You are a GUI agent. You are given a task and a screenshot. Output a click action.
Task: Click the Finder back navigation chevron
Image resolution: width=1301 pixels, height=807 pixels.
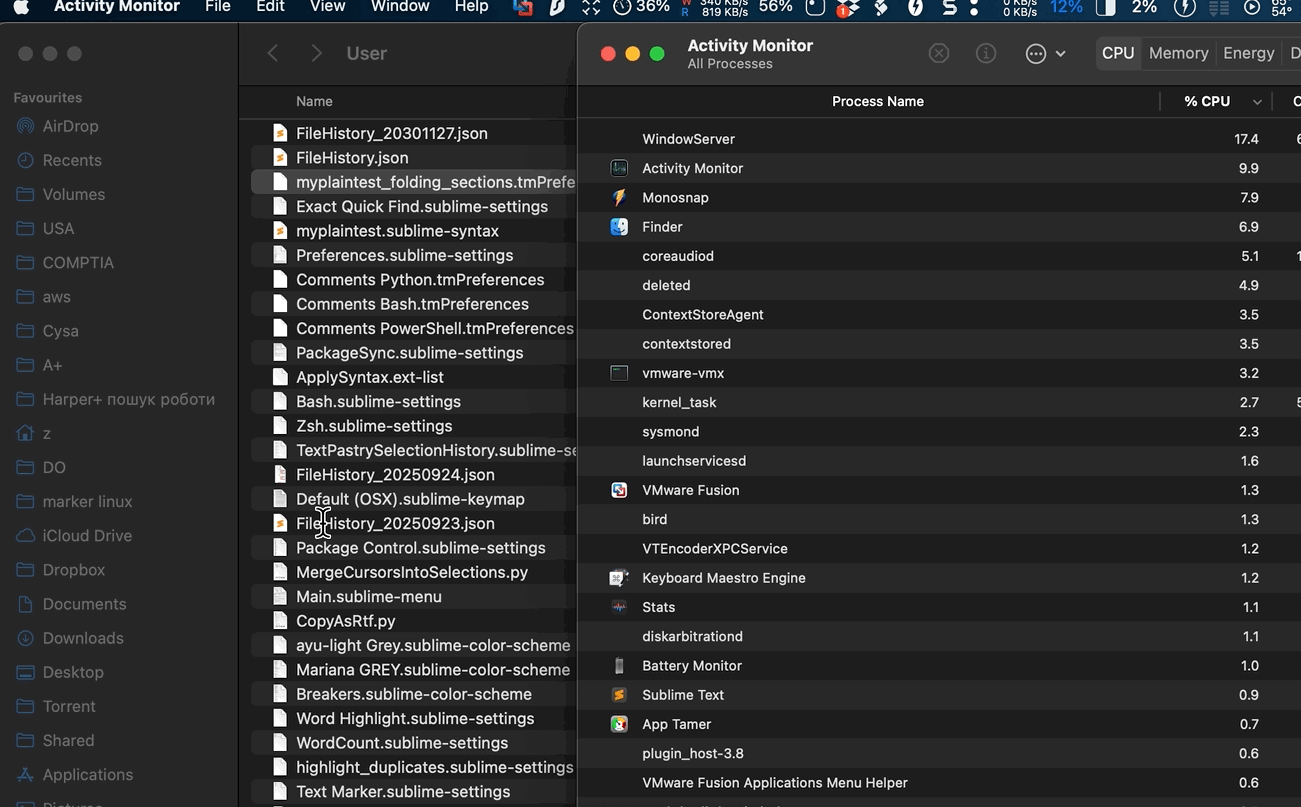coord(273,54)
